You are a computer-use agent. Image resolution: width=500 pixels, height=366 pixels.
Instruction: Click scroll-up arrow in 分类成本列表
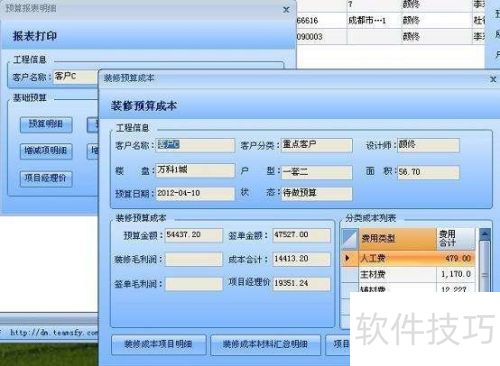[x=485, y=234]
